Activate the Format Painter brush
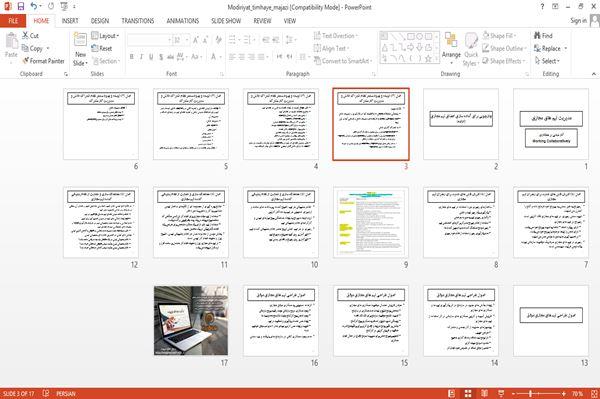The width and height of the screenshot is (600, 399). pos(43,61)
